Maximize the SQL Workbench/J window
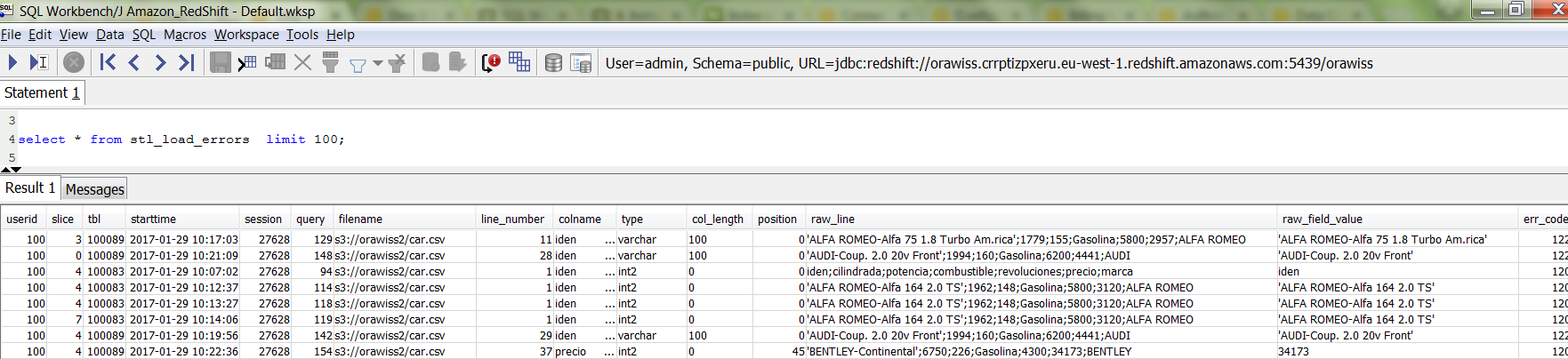Viewport: 1568px width, 359px height. [1516, 9]
